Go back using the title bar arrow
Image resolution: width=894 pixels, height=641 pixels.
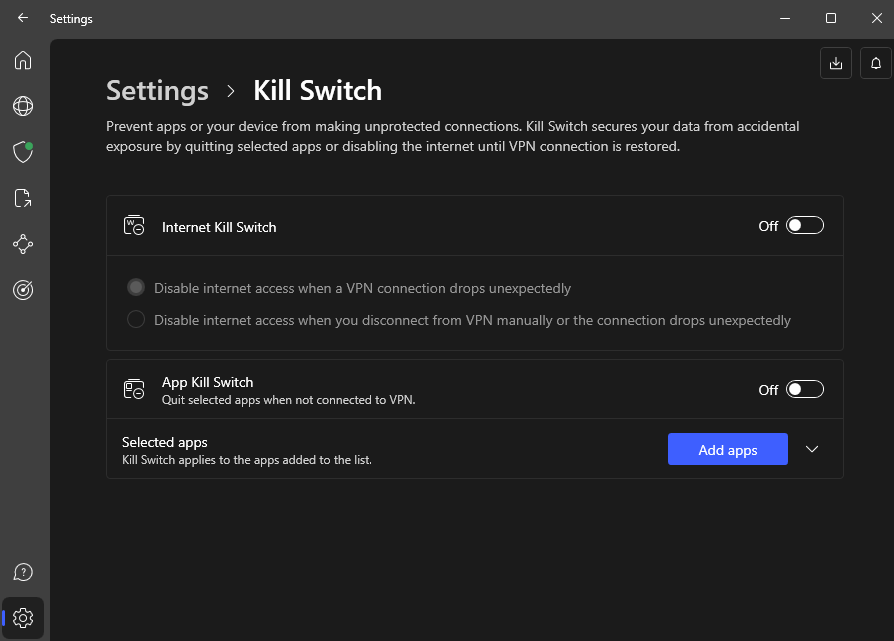tap(23, 18)
